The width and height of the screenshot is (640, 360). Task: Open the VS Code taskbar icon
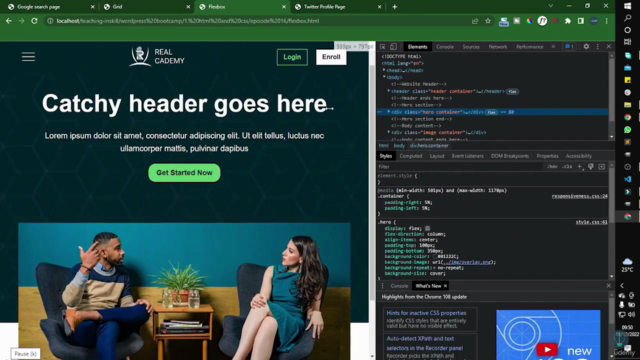coord(627,179)
